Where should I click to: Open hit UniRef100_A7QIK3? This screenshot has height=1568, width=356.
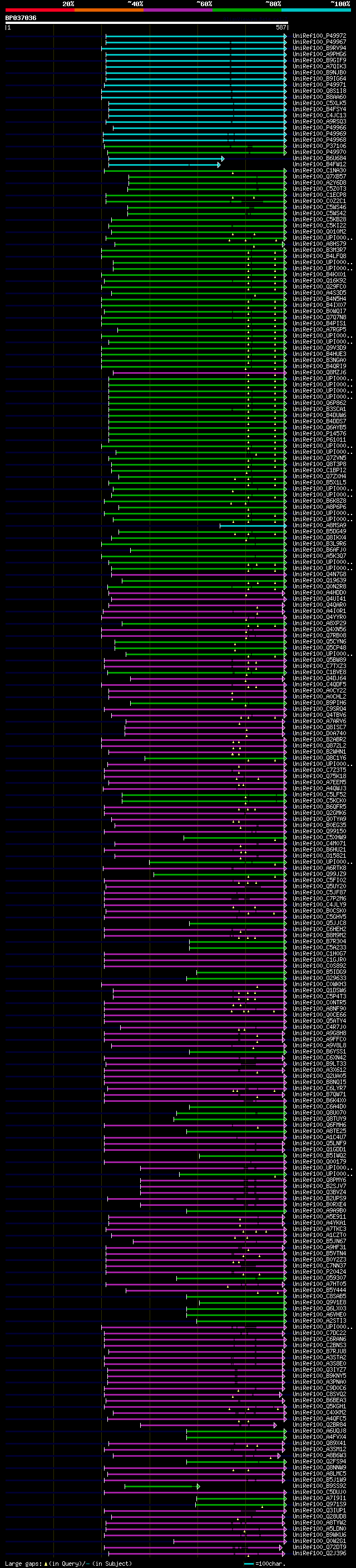319,66
